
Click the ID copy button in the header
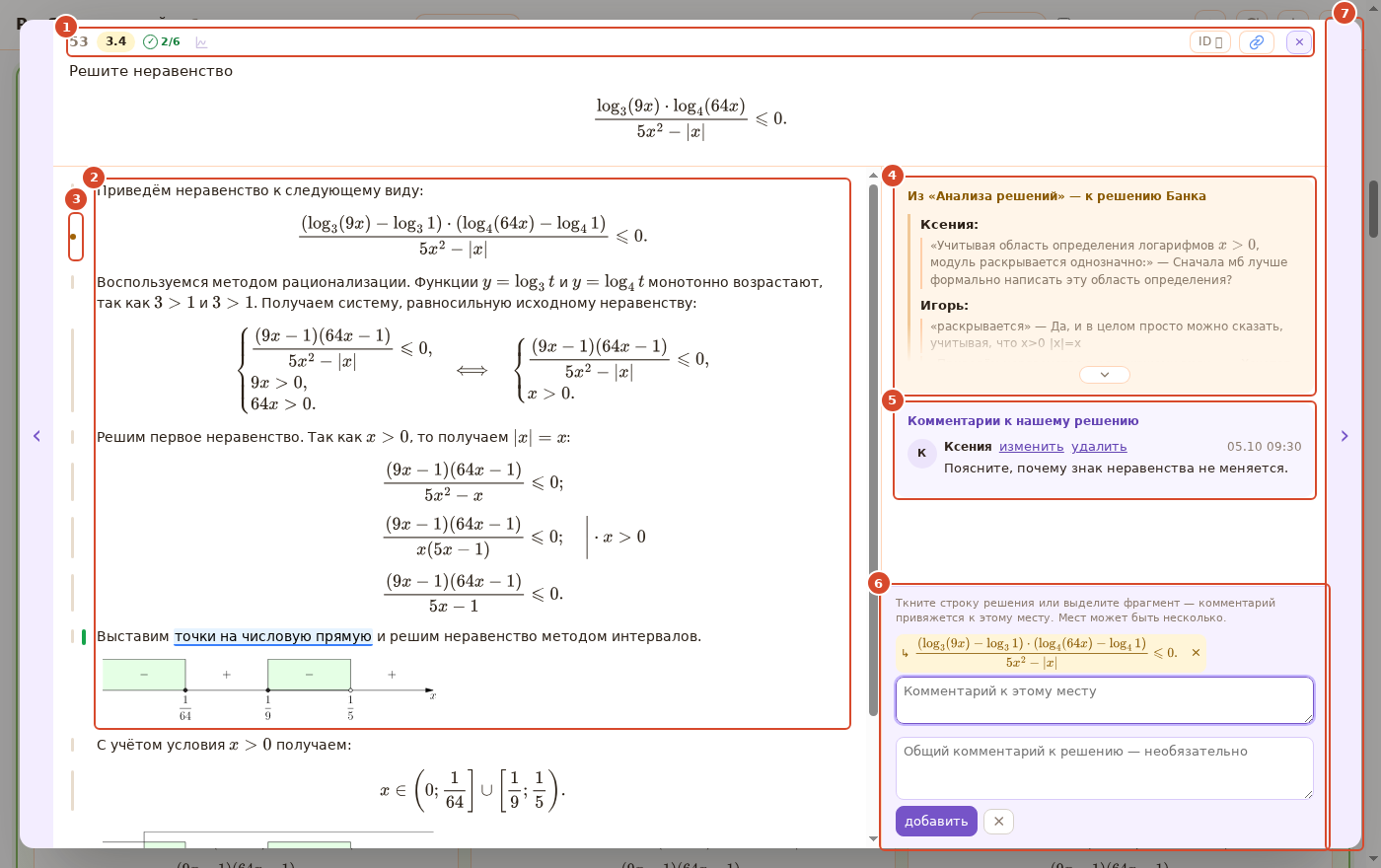1210,42
